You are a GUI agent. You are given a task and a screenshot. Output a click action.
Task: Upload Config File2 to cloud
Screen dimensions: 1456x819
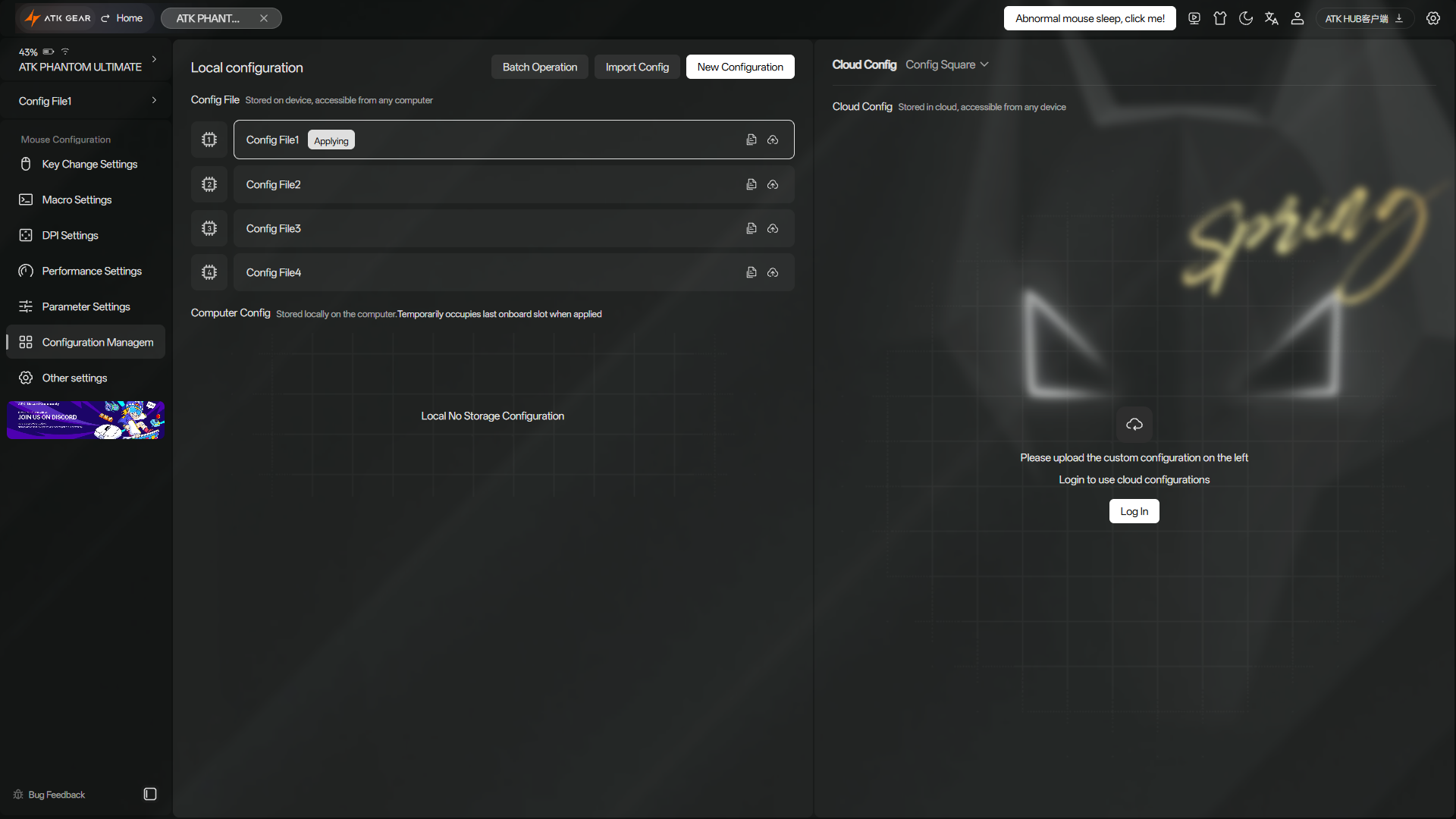(773, 184)
